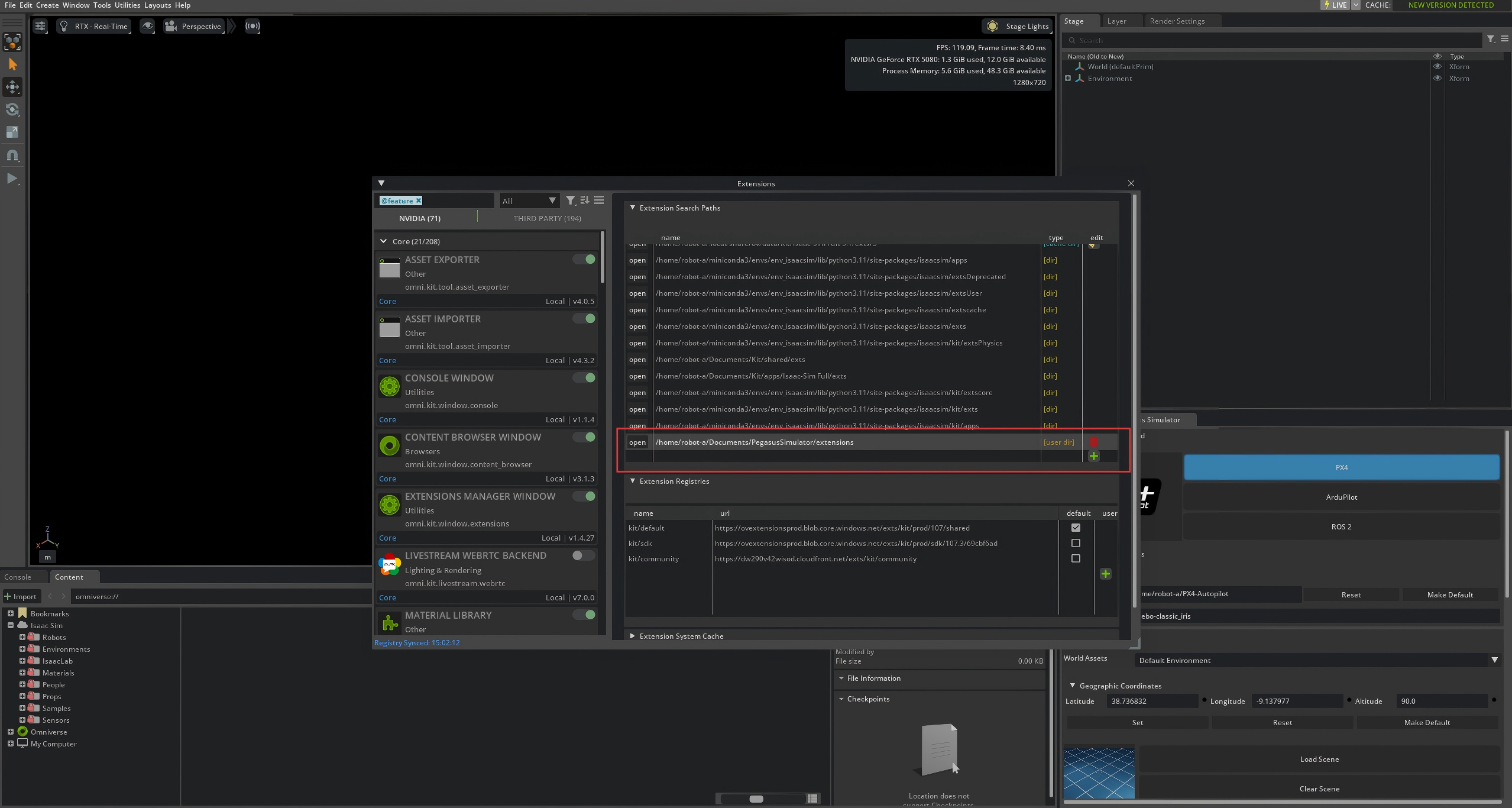Open viewport settings sliders icon

[40, 26]
